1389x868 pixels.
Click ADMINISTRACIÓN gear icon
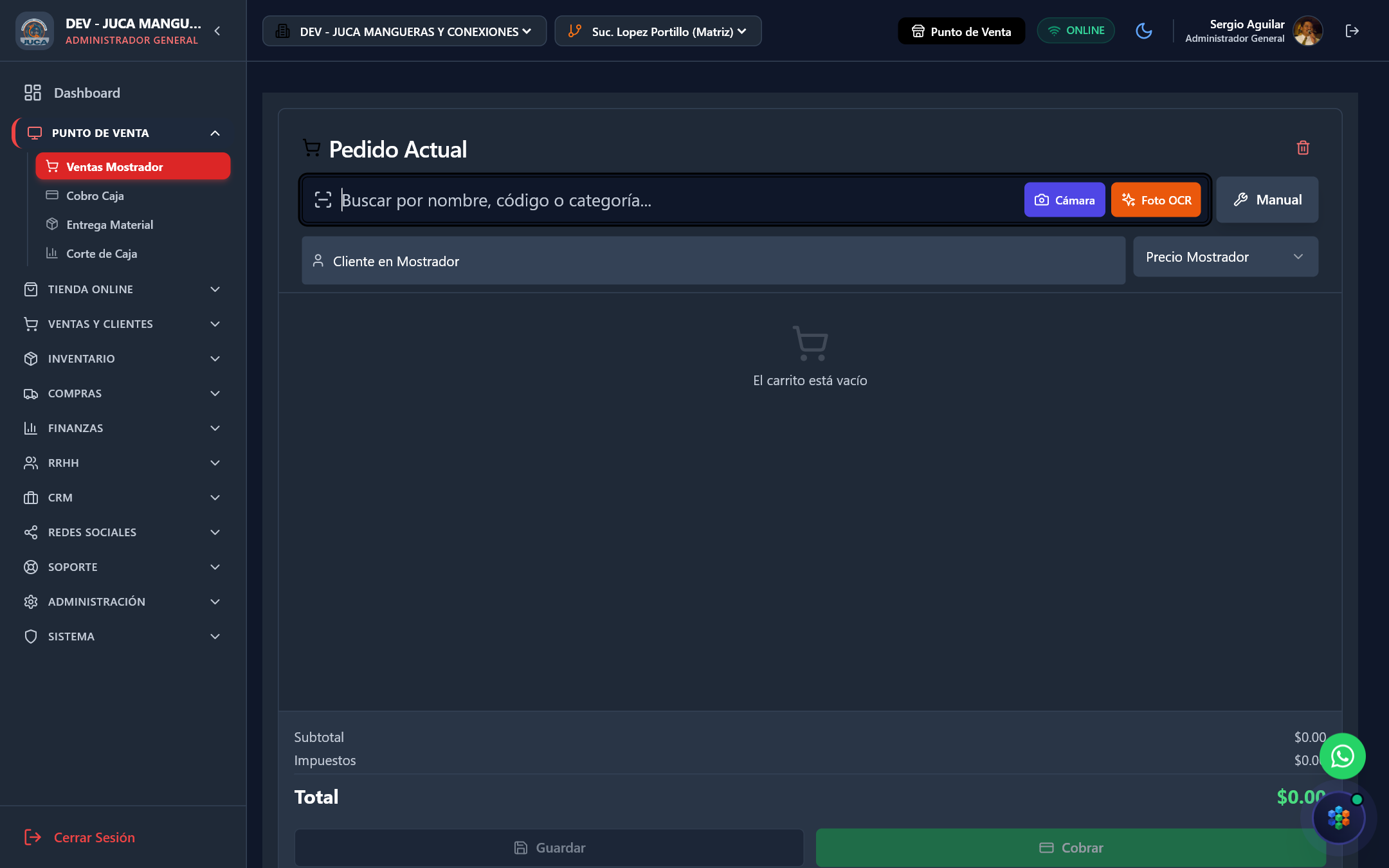point(31,602)
